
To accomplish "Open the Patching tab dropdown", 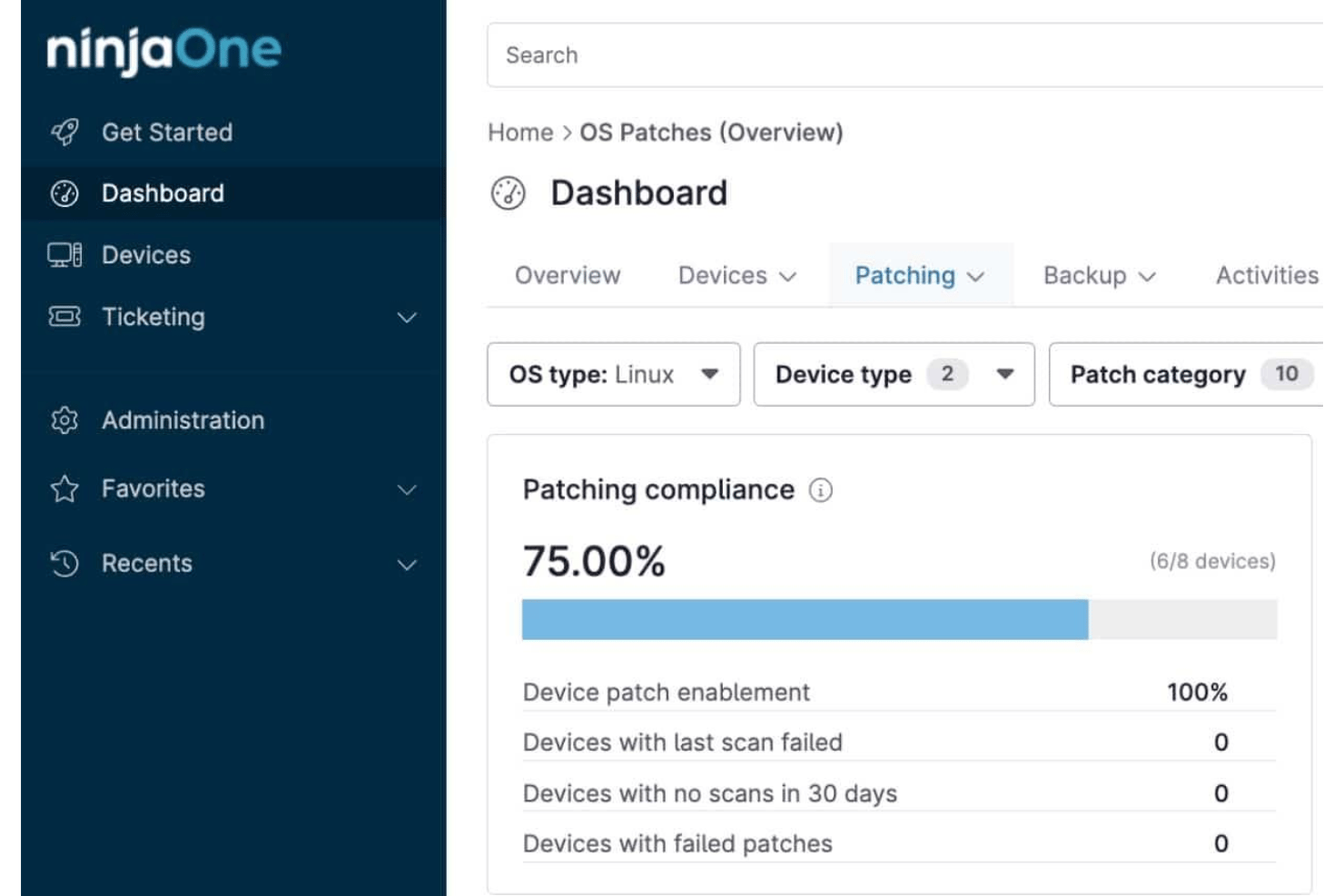I will tap(921, 275).
